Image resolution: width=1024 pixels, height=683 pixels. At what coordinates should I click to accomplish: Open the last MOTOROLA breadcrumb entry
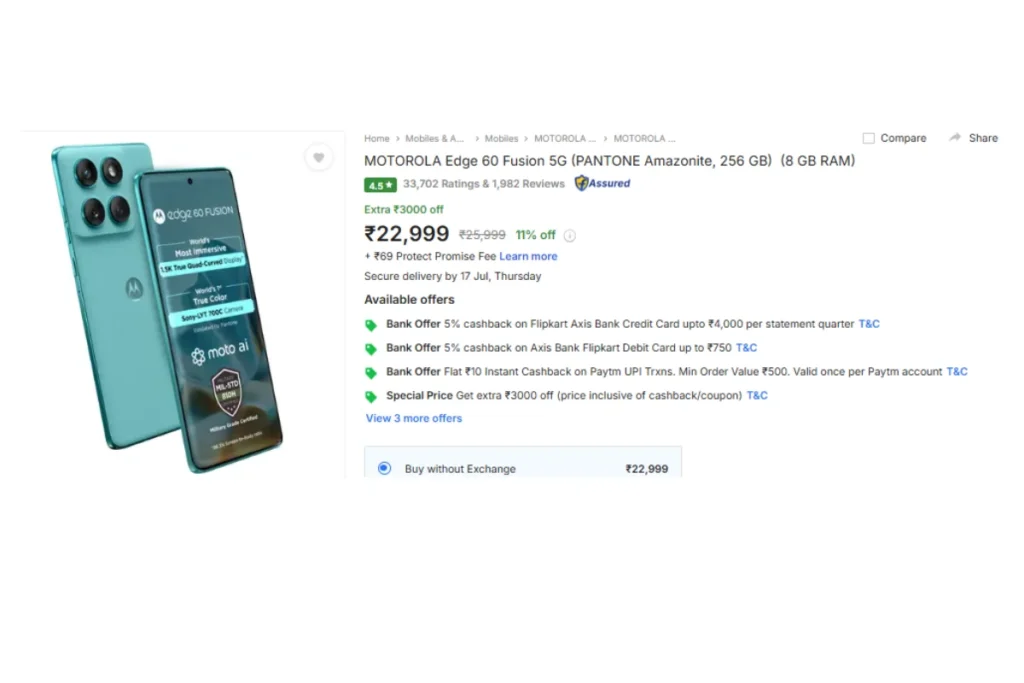[644, 138]
